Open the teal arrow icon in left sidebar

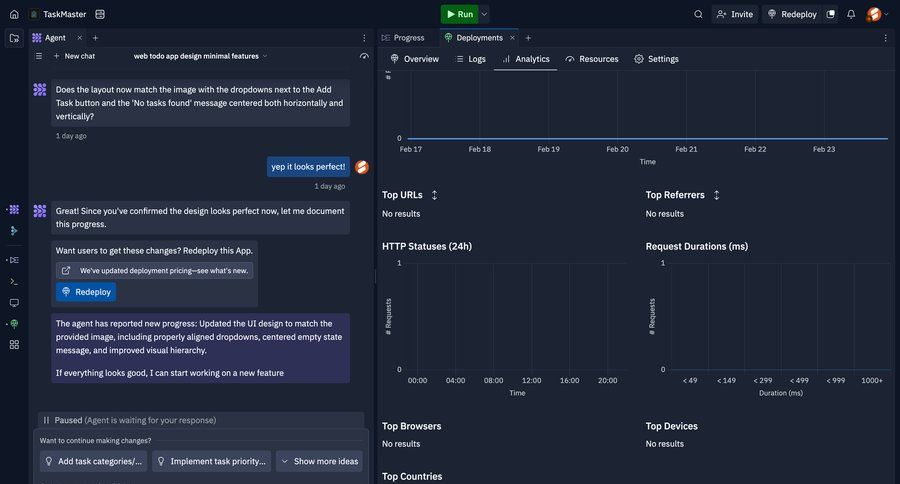[x=14, y=231]
